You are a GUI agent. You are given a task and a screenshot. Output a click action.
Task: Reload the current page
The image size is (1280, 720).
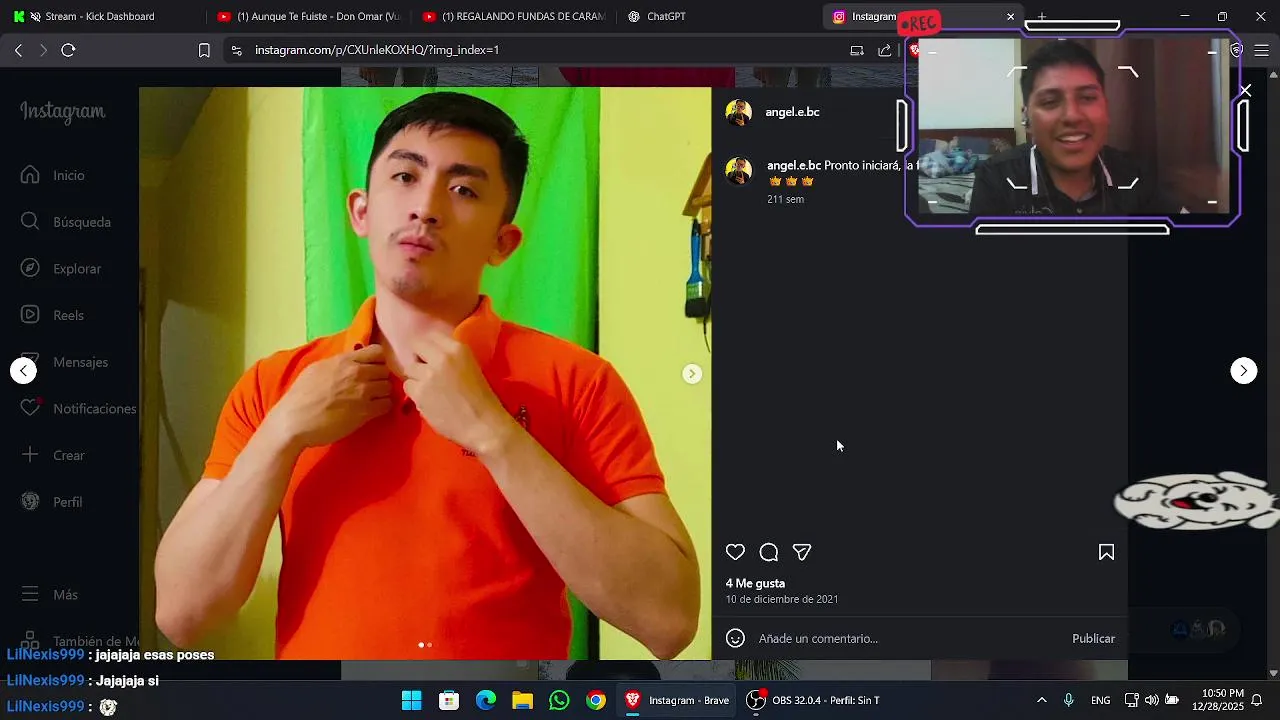coord(68,50)
